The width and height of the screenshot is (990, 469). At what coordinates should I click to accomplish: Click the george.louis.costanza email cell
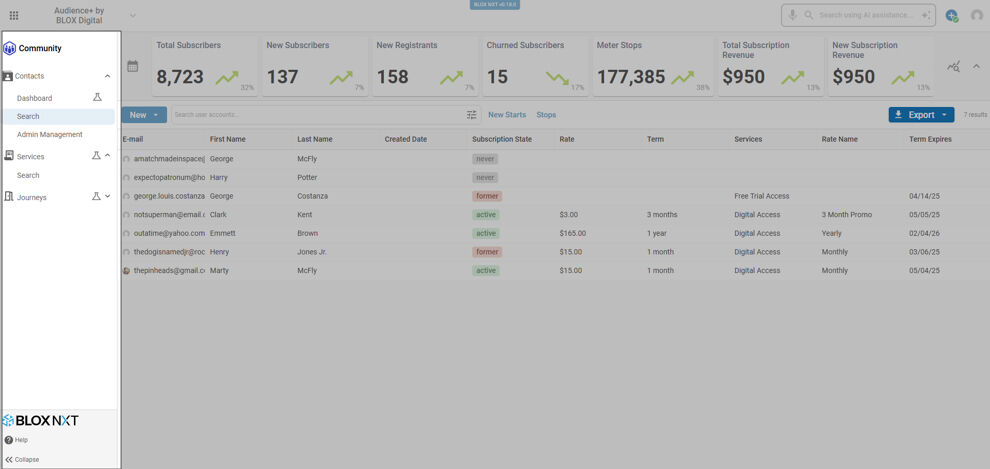tap(169, 196)
